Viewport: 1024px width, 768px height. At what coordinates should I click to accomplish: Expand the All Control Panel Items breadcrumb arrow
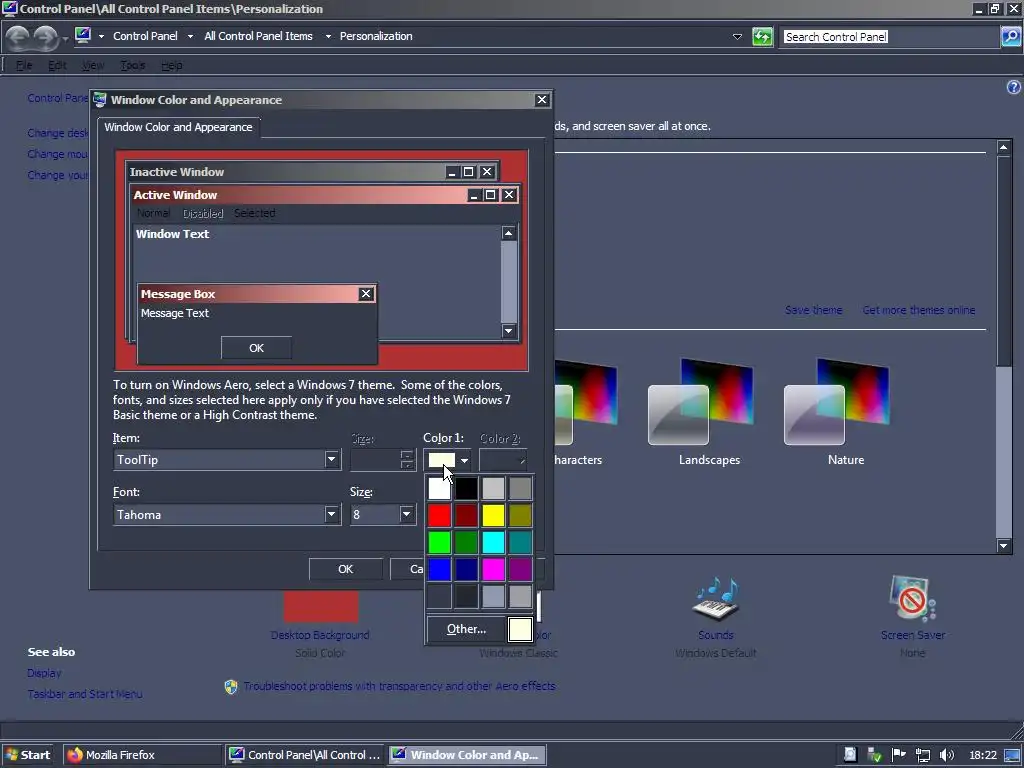(328, 37)
